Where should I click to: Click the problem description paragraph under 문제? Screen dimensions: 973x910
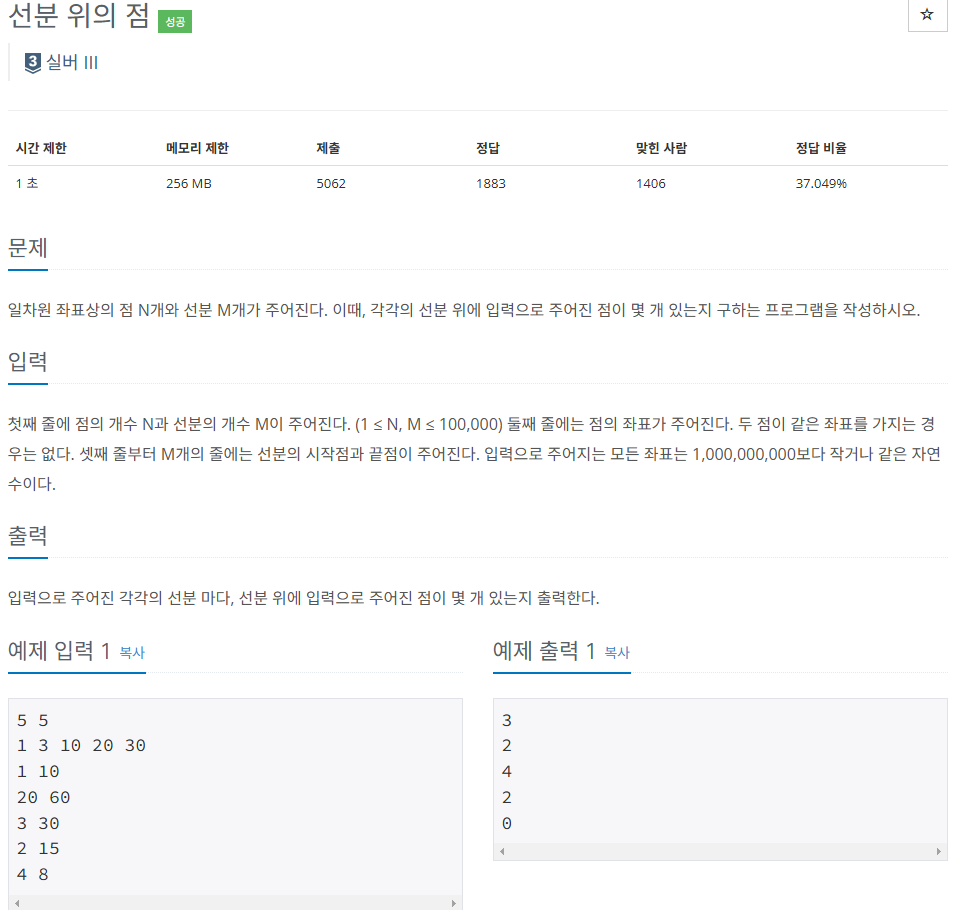[x=464, y=309]
